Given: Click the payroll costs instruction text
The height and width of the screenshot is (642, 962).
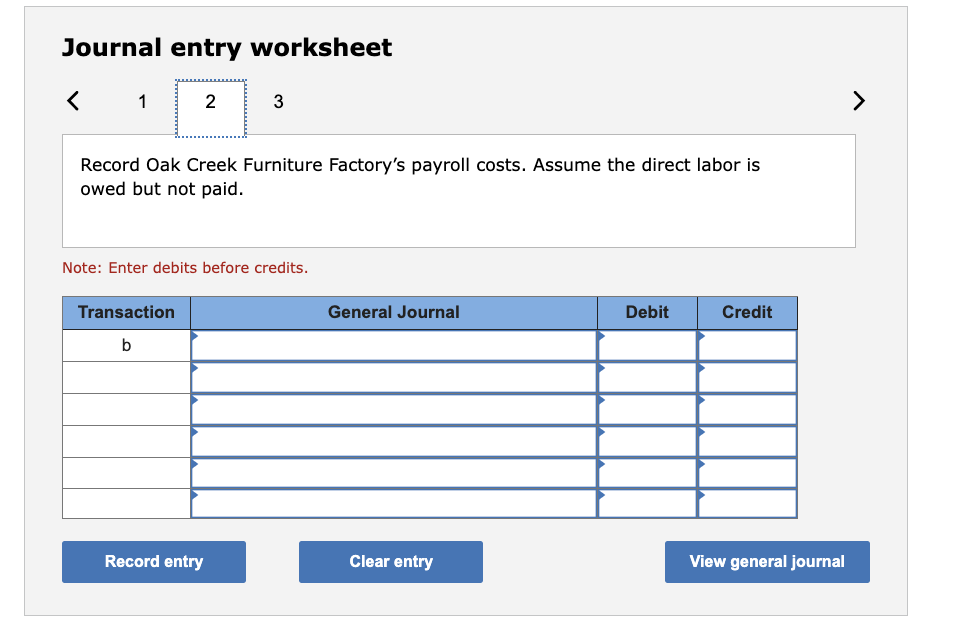Looking at the screenshot, I should (x=420, y=177).
